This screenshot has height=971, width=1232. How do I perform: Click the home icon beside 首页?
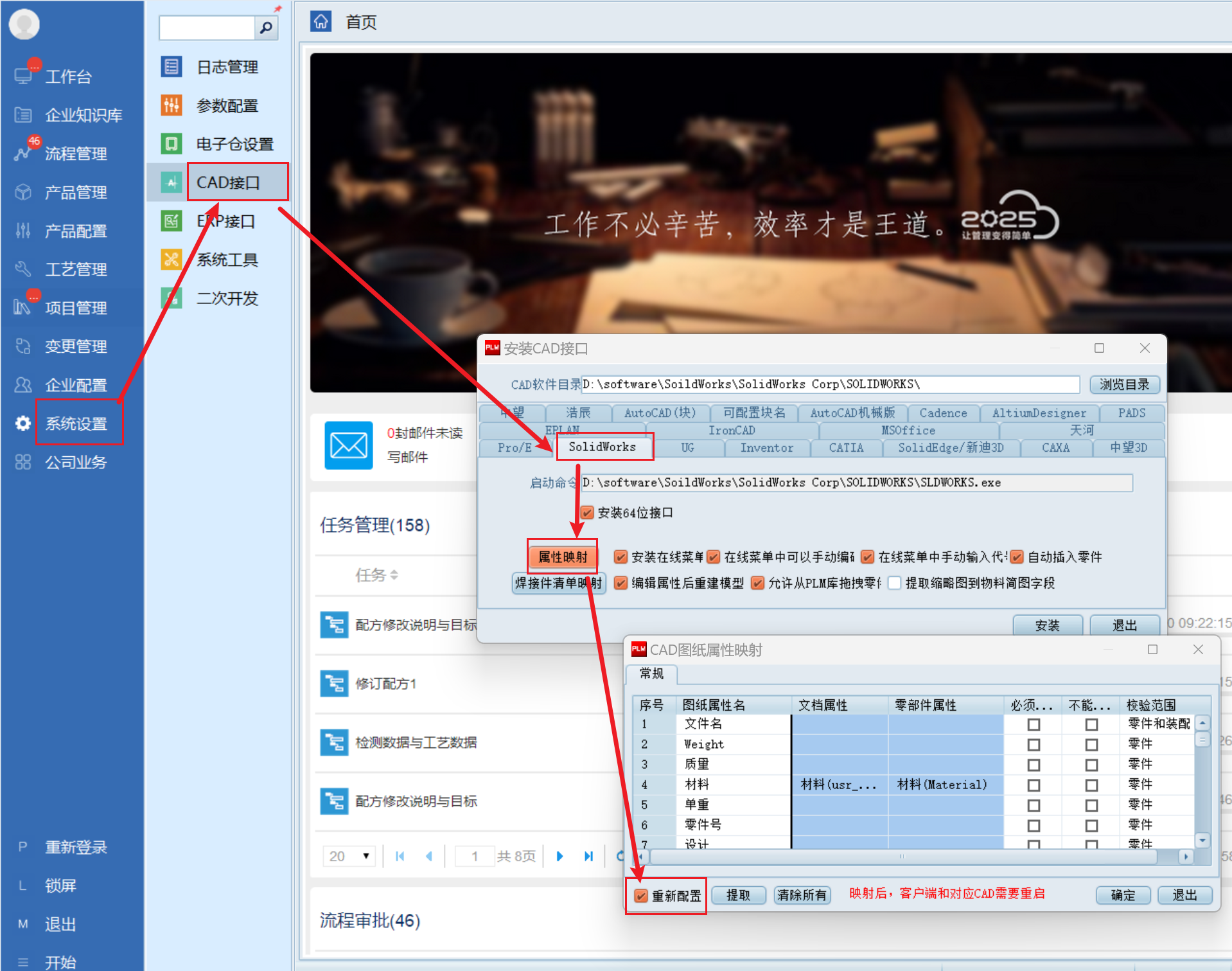(x=321, y=21)
